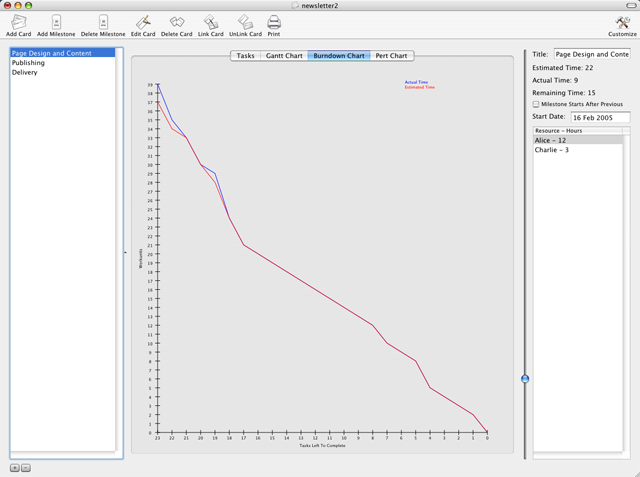
Task: Click the Start Date input field
Action: [600, 117]
